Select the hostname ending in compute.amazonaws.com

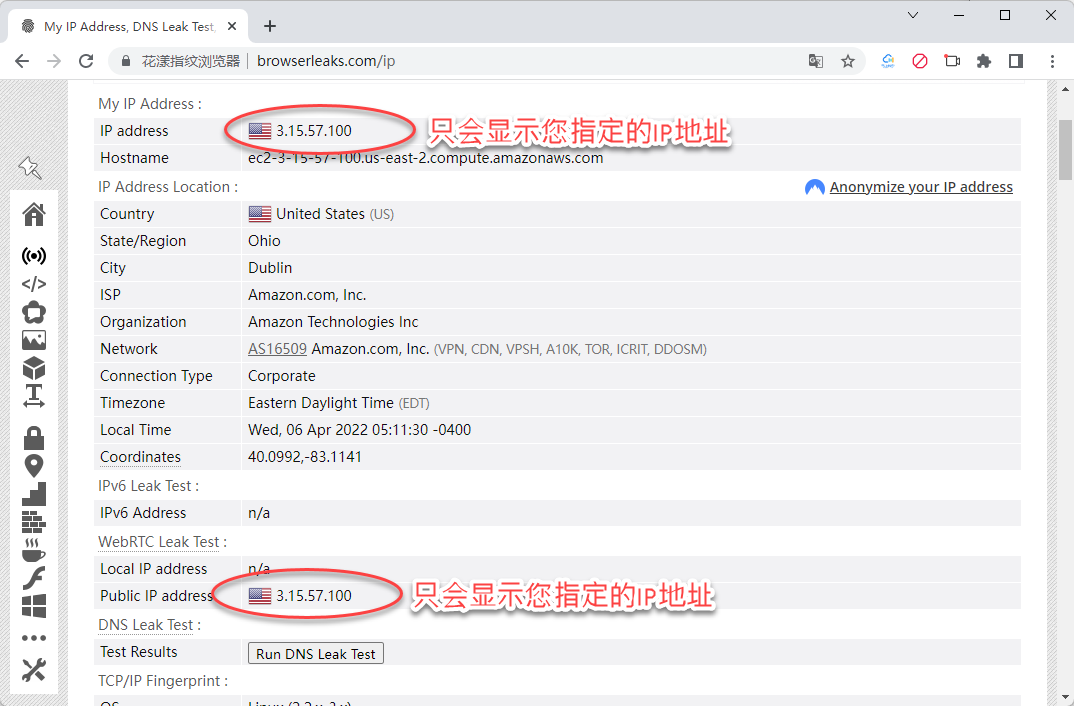(x=425, y=157)
